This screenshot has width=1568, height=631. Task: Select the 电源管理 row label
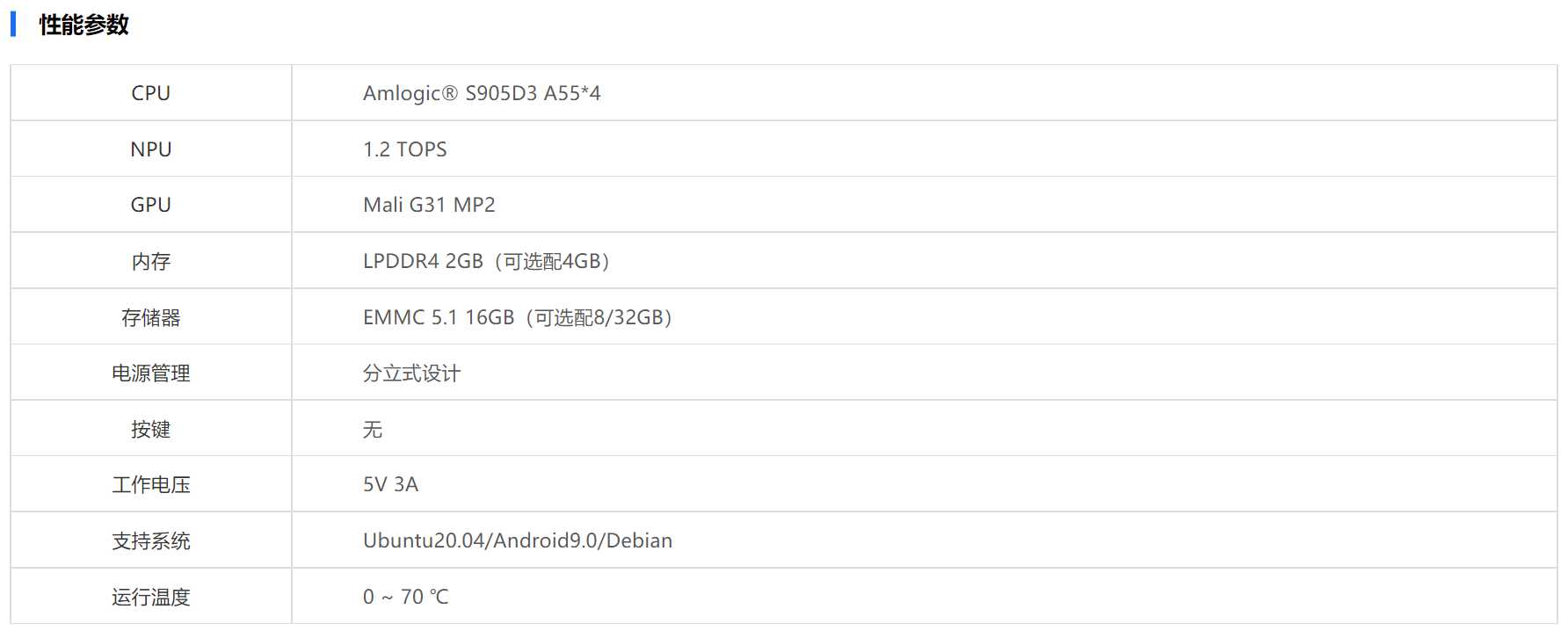tap(150, 373)
